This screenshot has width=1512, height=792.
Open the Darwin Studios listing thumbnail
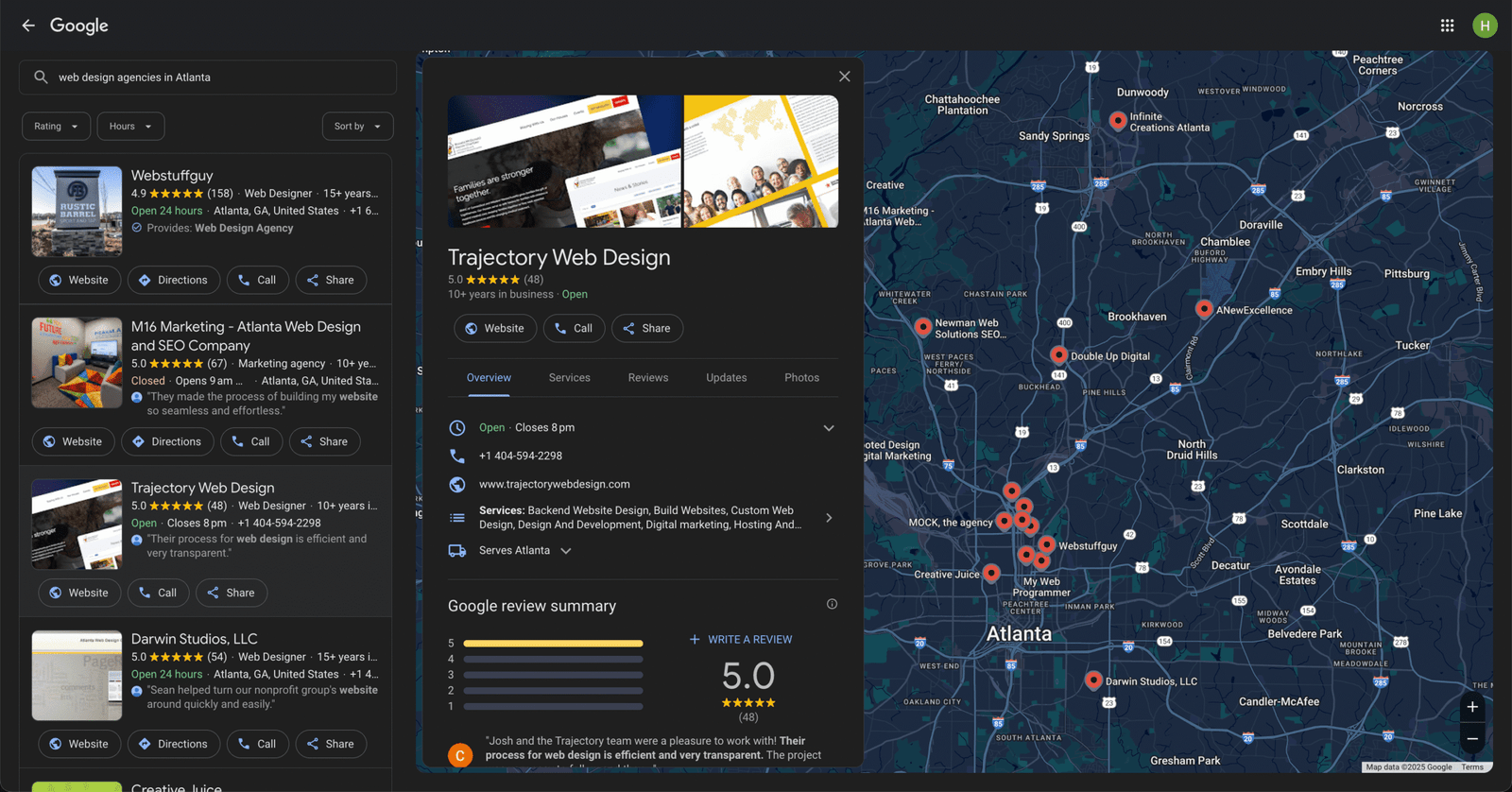click(x=77, y=676)
